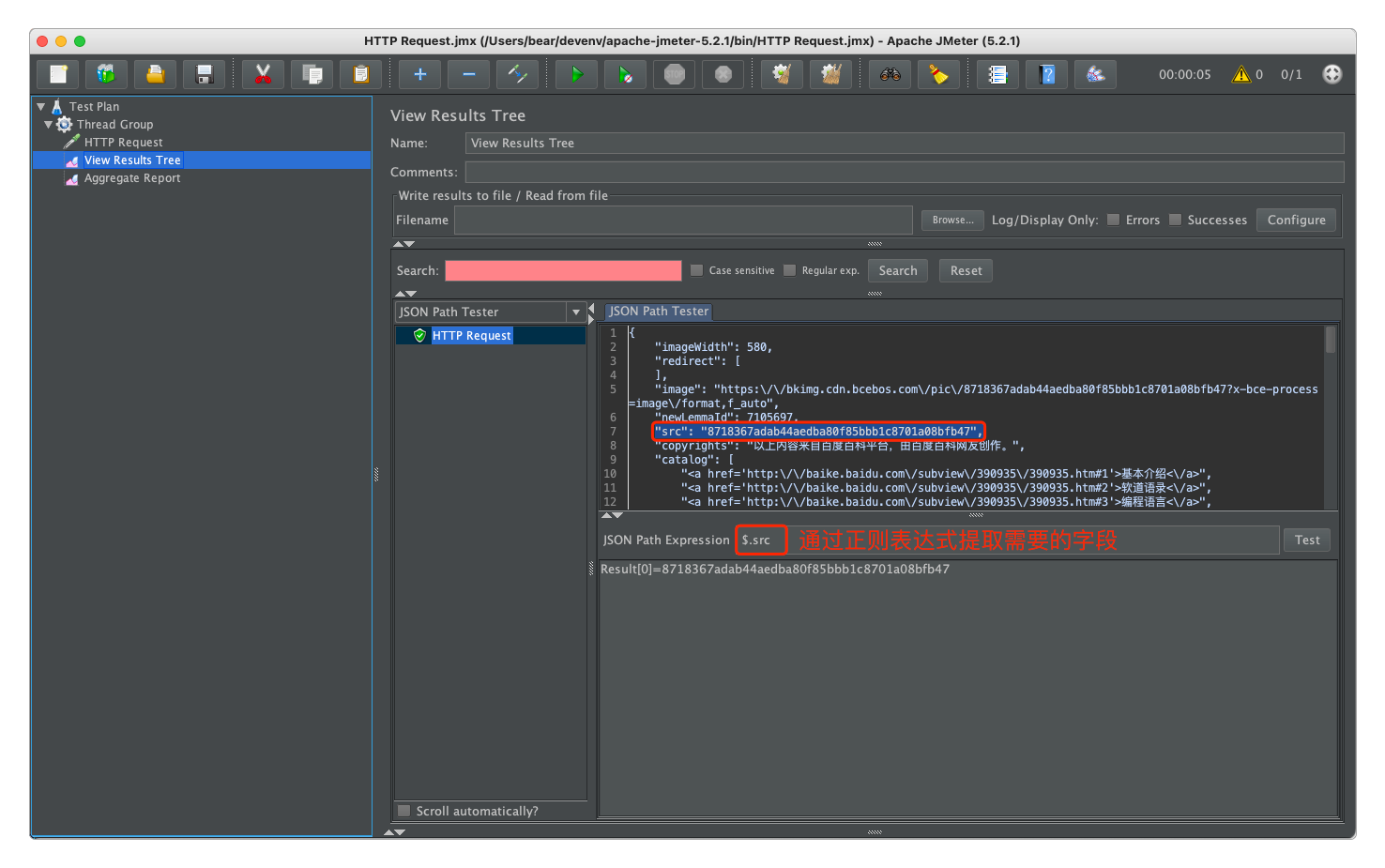Screen dimensions: 1385x868
Task: Click the Reset Search broom toolbar icon
Action: point(939,74)
